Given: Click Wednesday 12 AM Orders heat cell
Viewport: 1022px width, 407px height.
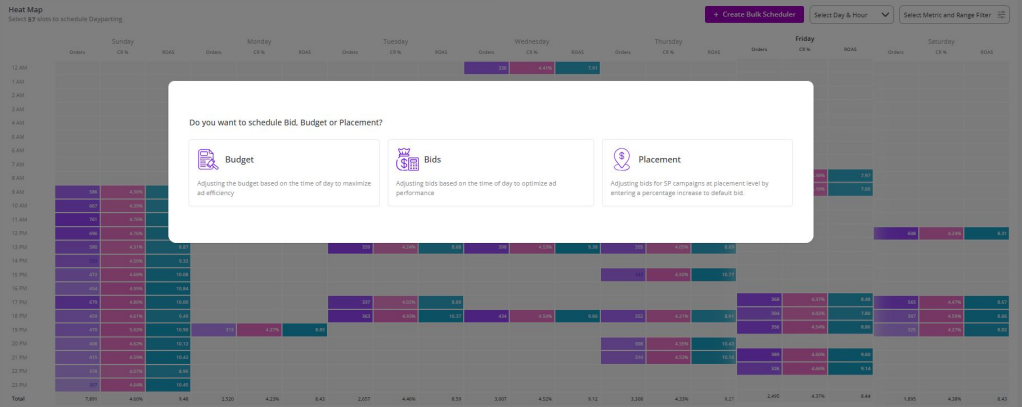Looking at the screenshot, I should click(x=486, y=68).
